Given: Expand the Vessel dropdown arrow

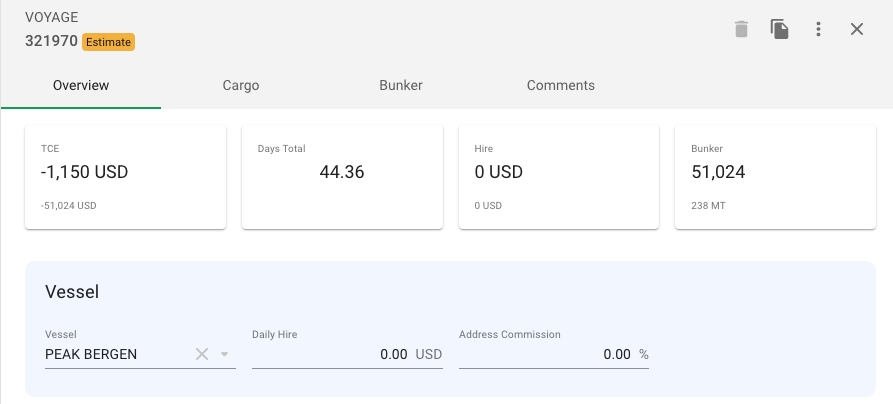Looking at the screenshot, I should (225, 354).
